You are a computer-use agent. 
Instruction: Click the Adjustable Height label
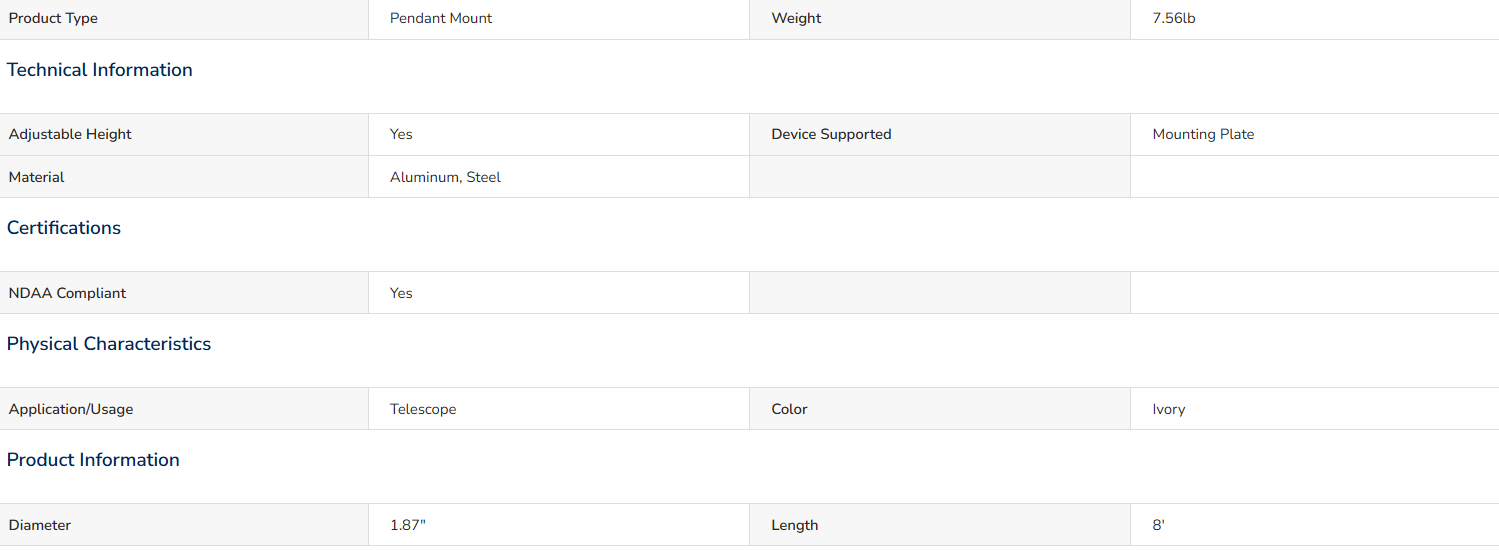coord(70,134)
